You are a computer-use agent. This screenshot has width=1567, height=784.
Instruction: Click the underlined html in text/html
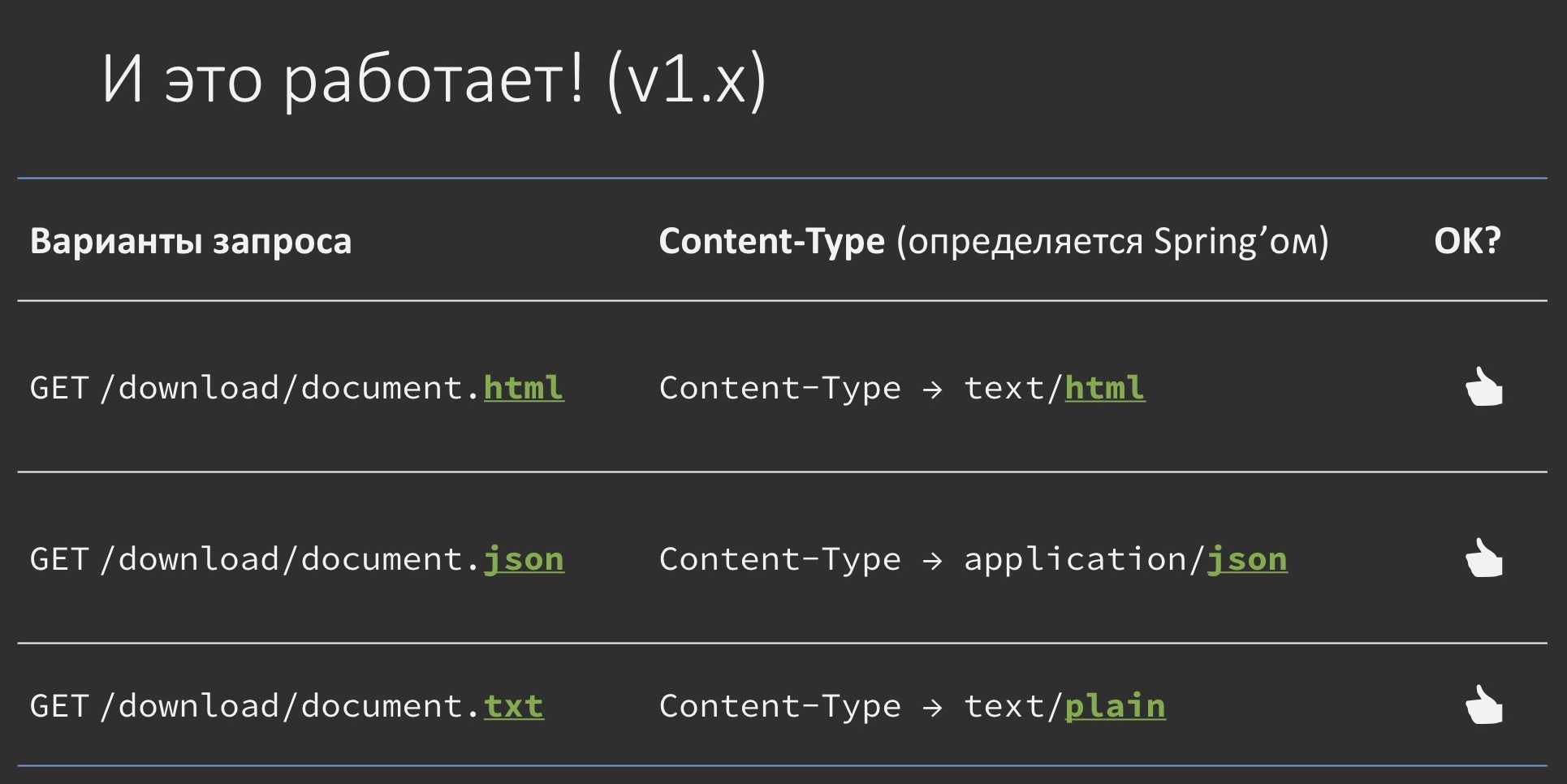(1104, 388)
